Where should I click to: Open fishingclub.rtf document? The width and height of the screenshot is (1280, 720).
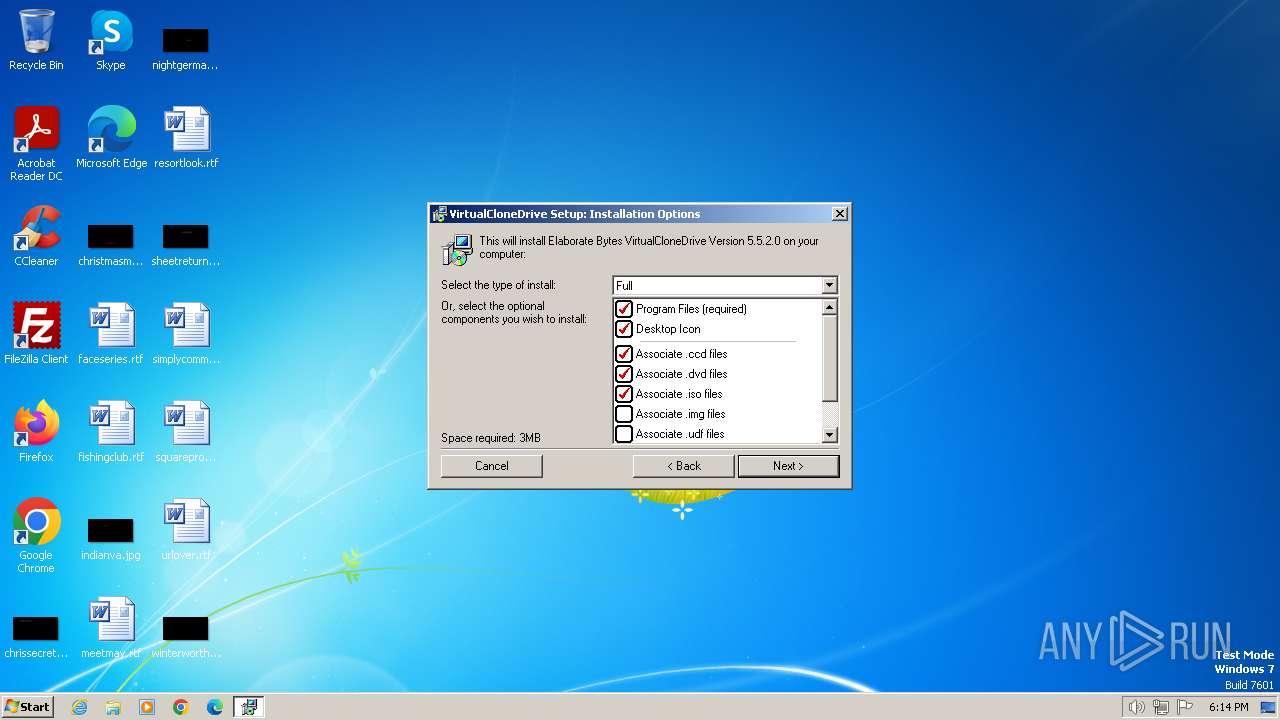[x=111, y=432]
